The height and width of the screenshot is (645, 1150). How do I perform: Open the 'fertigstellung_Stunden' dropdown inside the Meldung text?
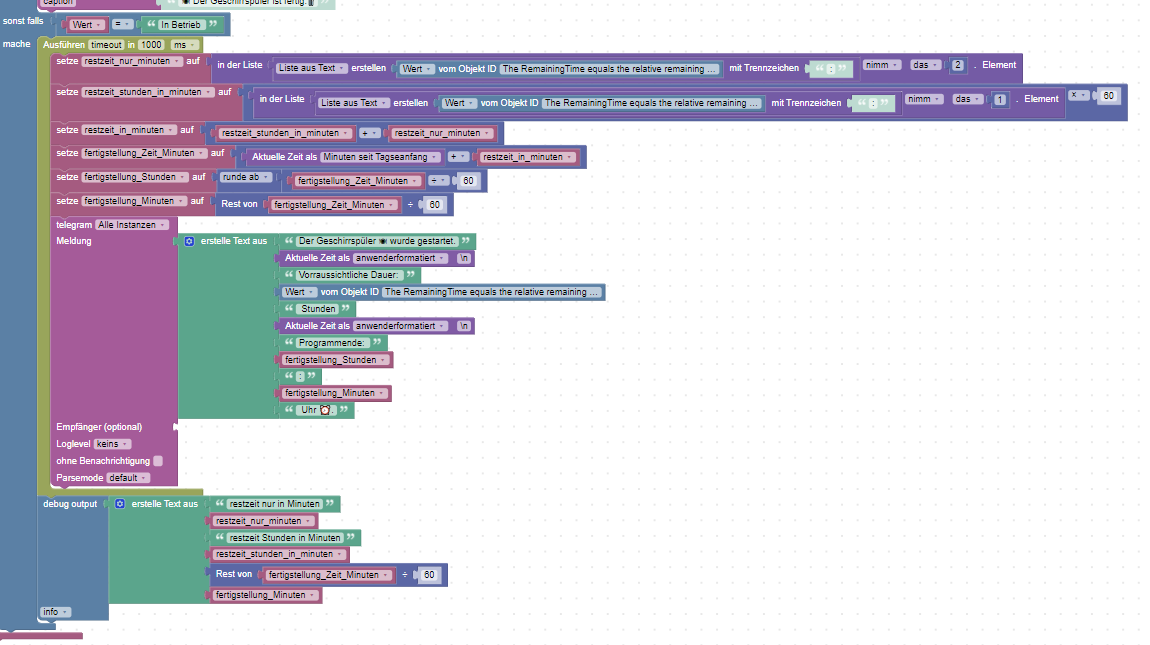pyautogui.click(x=335, y=360)
